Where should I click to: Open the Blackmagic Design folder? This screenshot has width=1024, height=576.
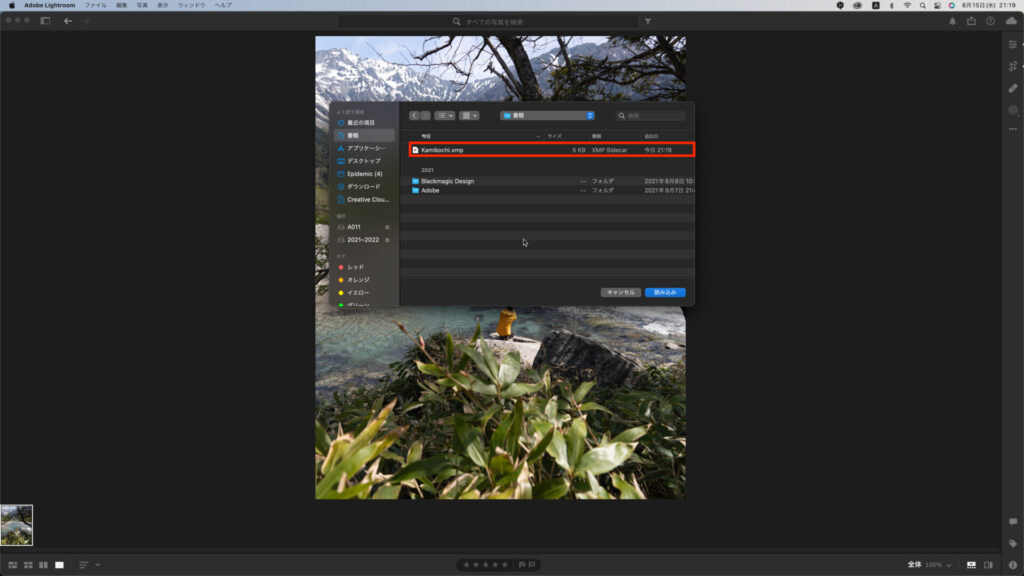pos(547,181)
